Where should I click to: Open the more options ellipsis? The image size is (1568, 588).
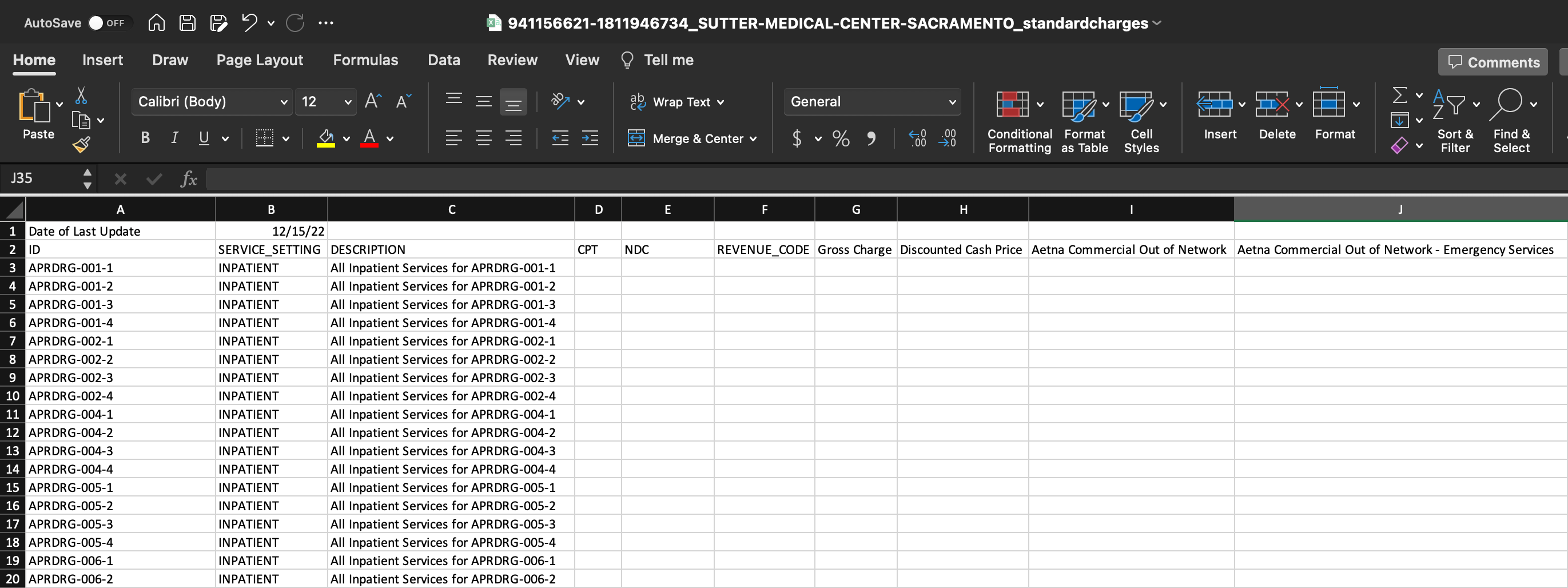[x=327, y=23]
